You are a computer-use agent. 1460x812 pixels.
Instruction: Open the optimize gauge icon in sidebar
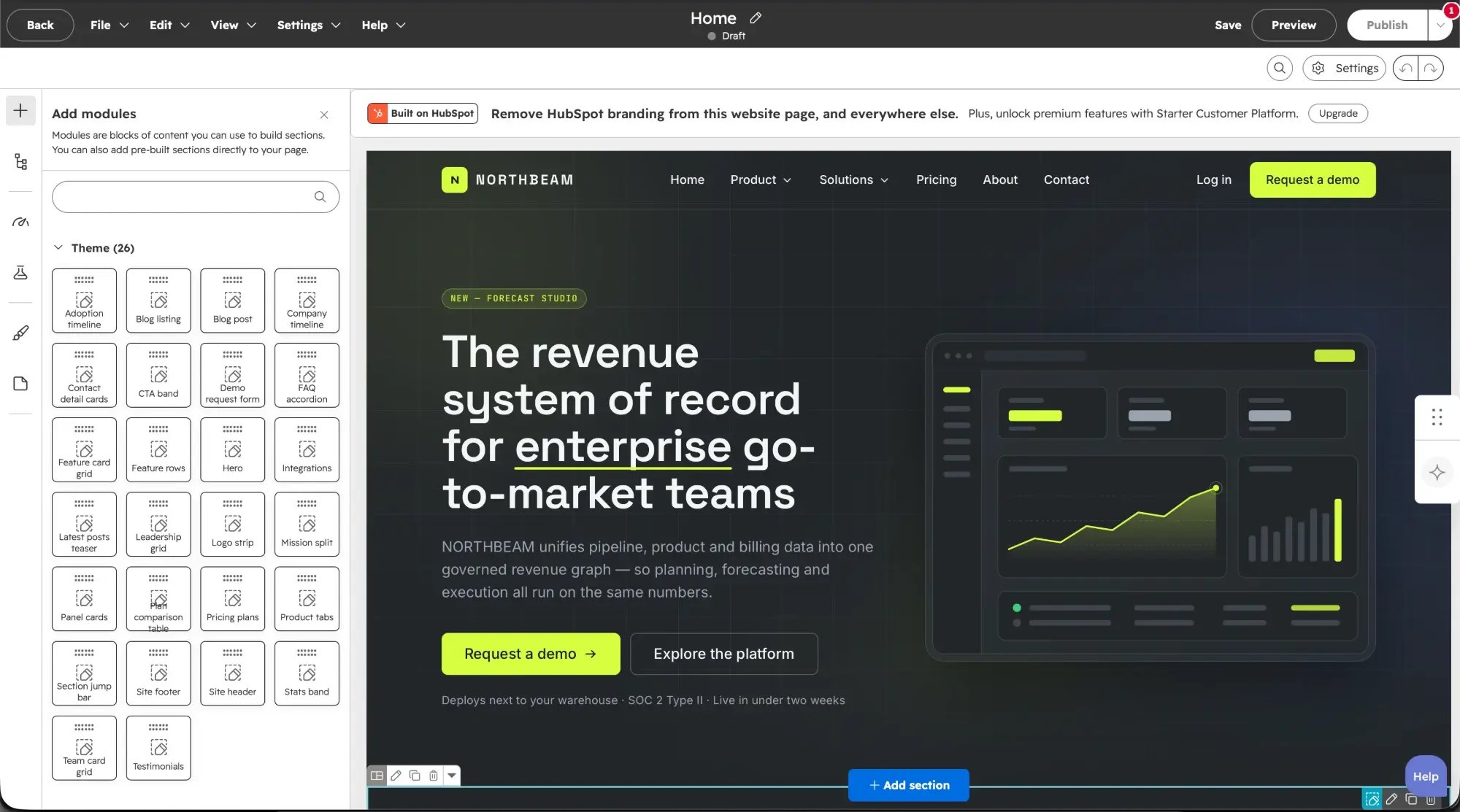(x=20, y=222)
